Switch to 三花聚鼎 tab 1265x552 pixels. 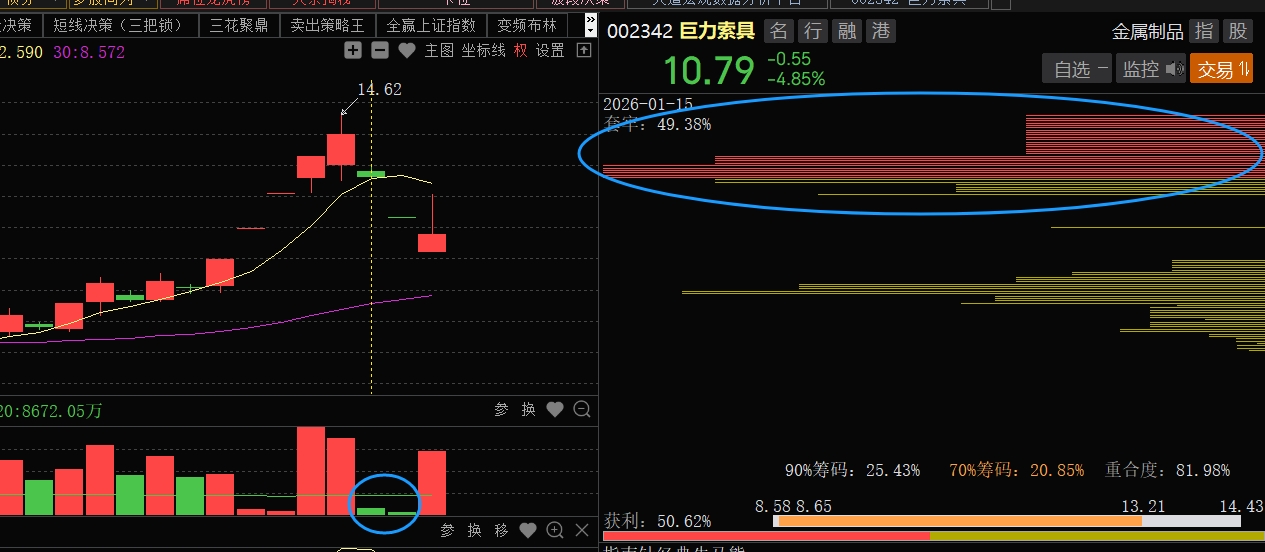239,25
